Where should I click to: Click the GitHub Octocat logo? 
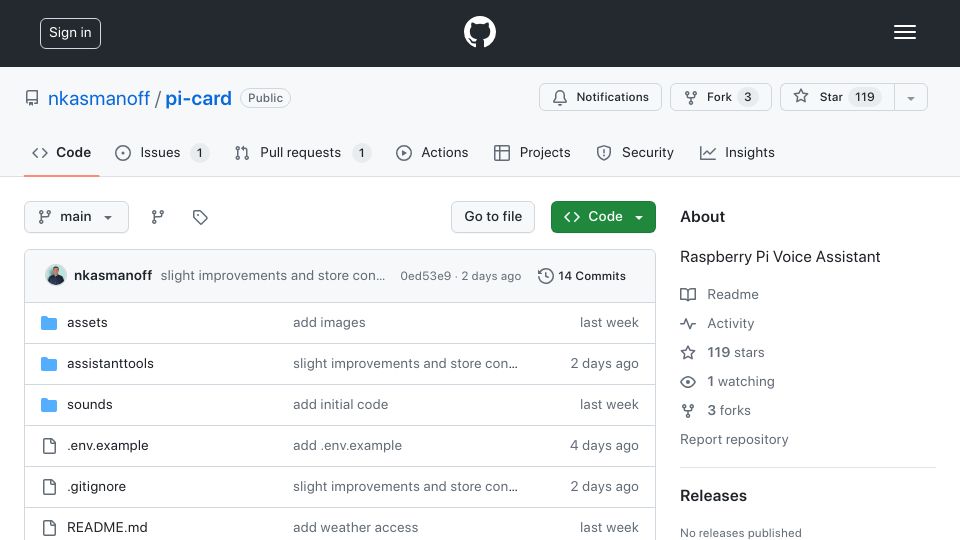pyautogui.click(x=479, y=32)
